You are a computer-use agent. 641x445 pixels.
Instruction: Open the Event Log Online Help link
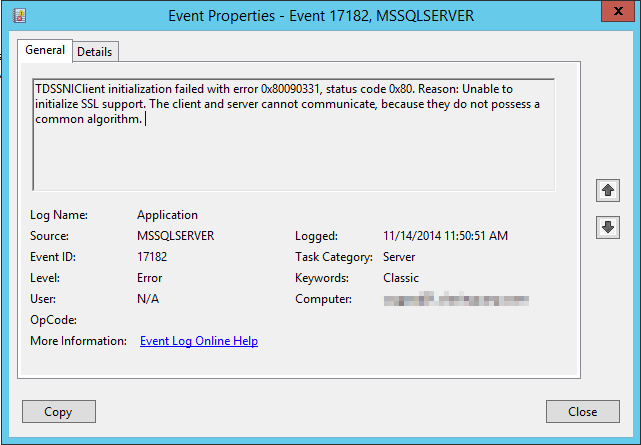point(199,341)
